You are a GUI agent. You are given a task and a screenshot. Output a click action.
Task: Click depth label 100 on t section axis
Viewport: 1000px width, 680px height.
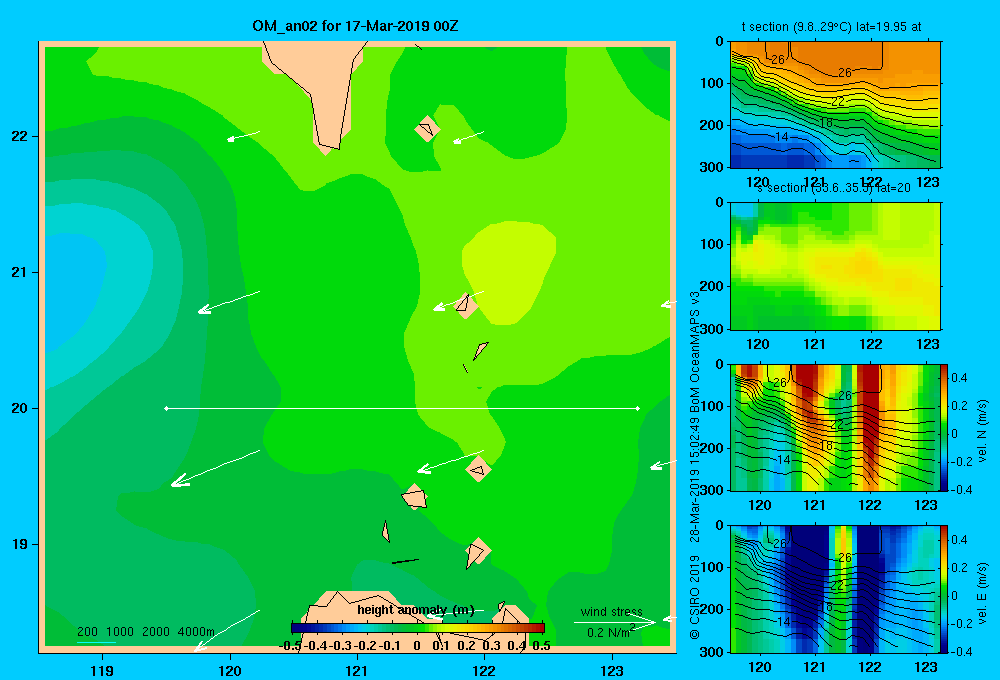click(712, 83)
